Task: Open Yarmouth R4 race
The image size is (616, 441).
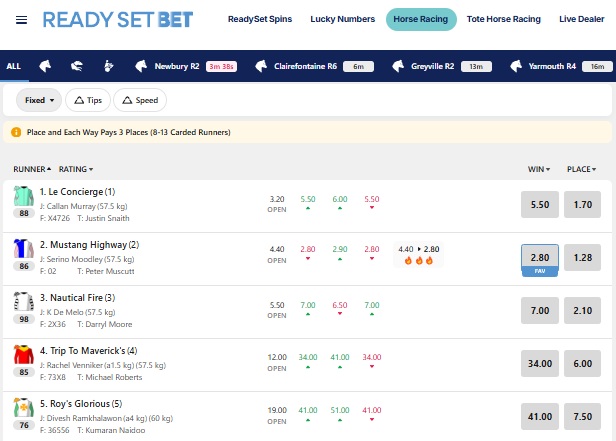Action: (x=560, y=66)
